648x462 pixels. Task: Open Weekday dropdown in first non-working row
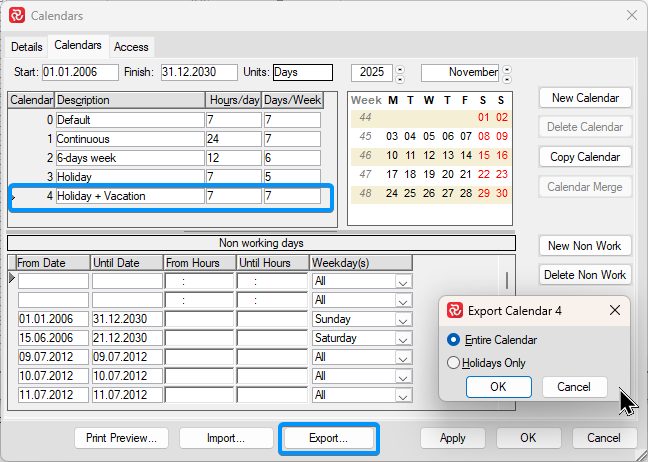403,281
